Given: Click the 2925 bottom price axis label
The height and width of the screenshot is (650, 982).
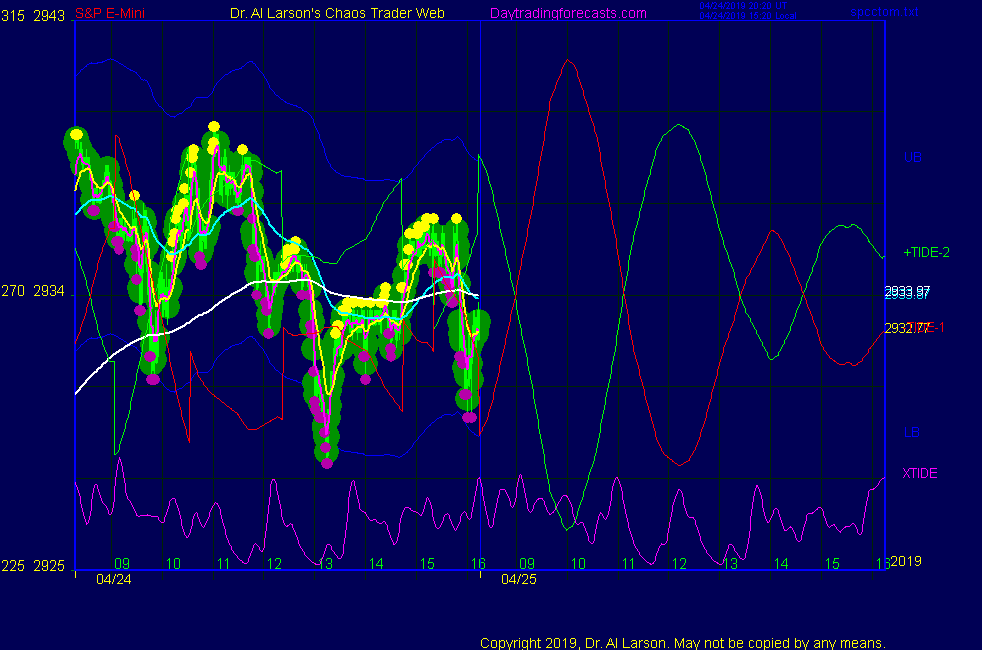Looking at the screenshot, I should [50, 566].
